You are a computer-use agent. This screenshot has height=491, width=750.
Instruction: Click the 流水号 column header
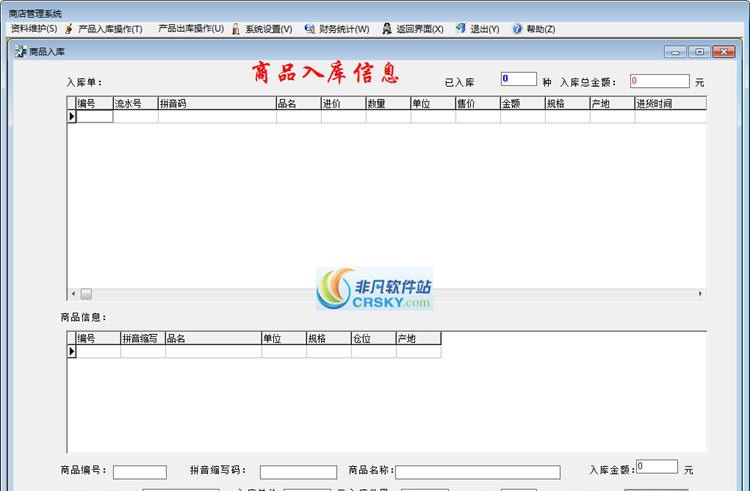135,103
